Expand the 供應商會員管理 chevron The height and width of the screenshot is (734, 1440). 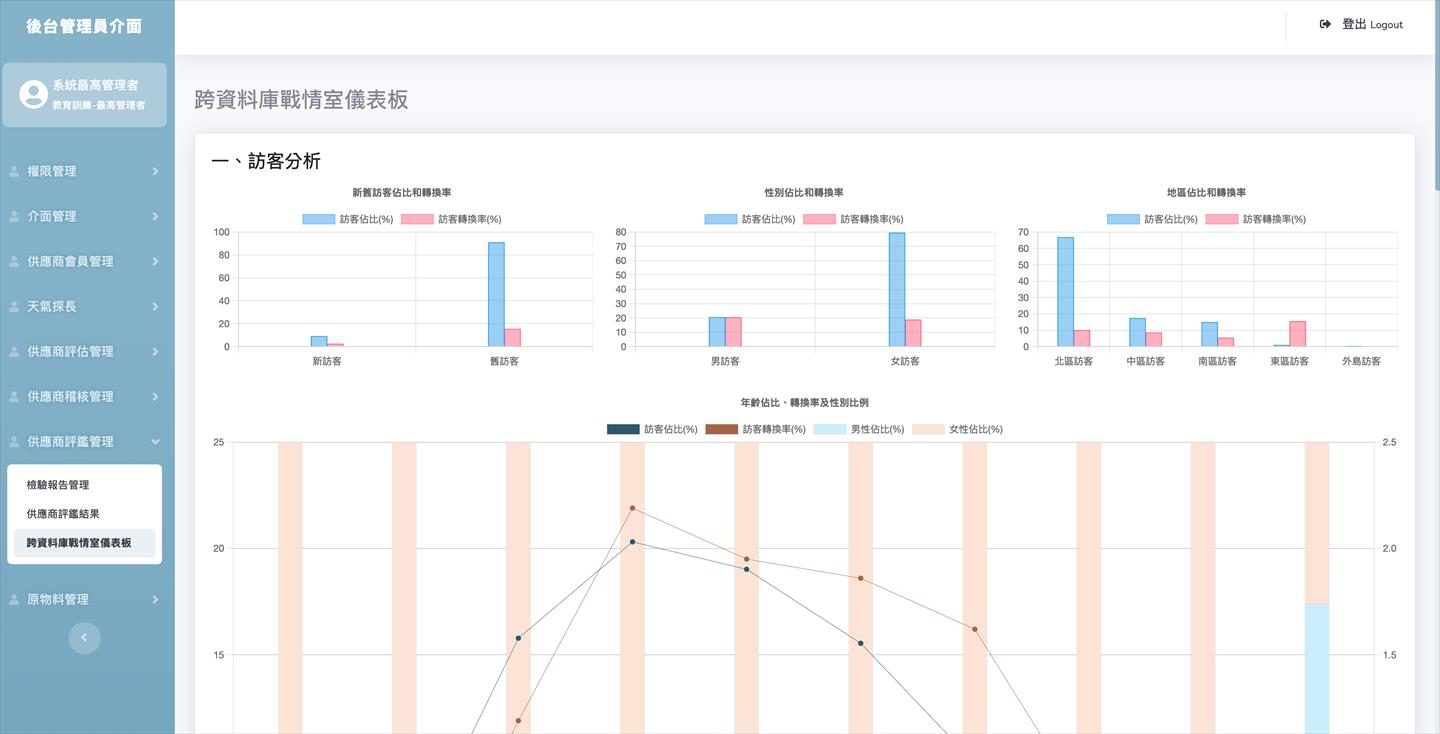click(155, 261)
